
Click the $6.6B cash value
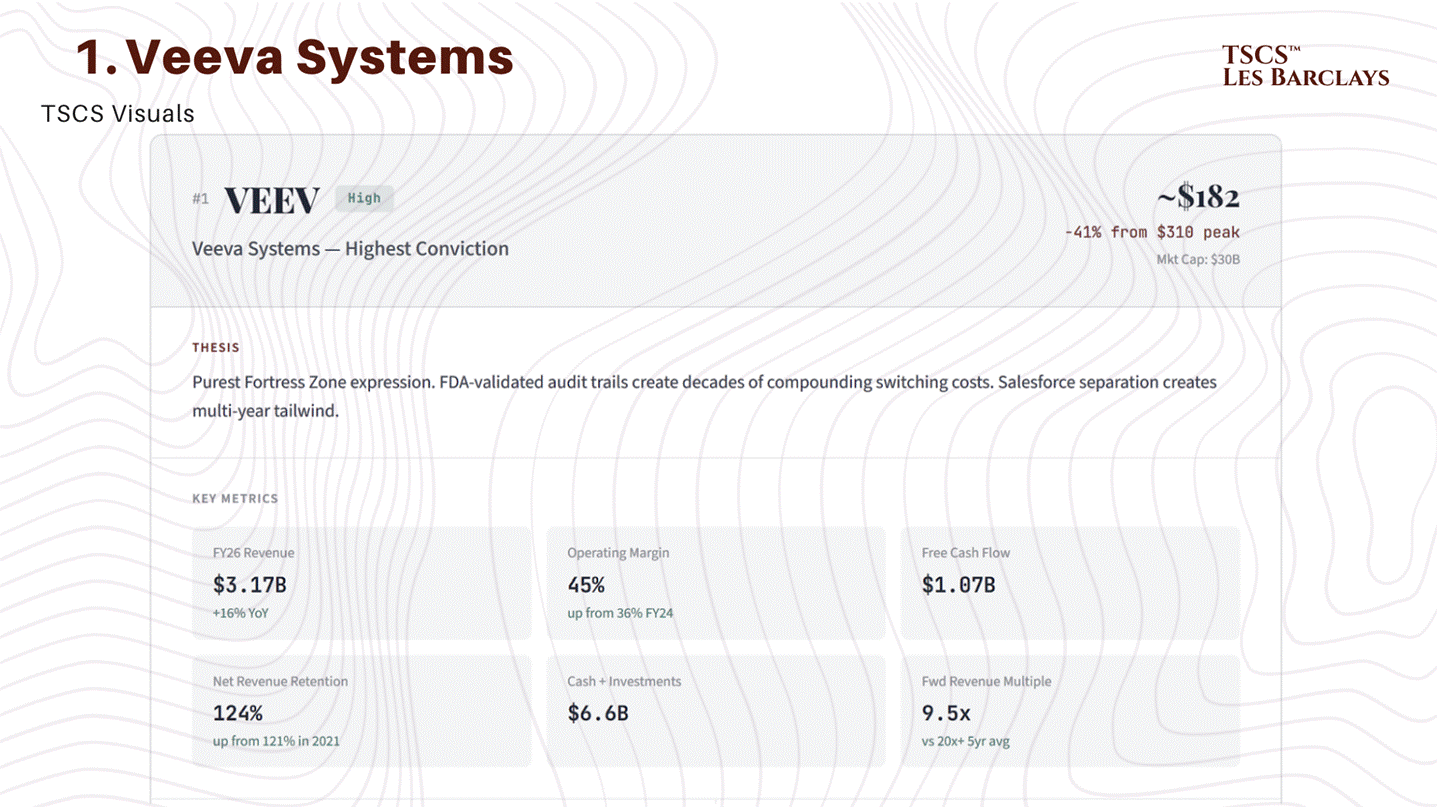tap(598, 714)
